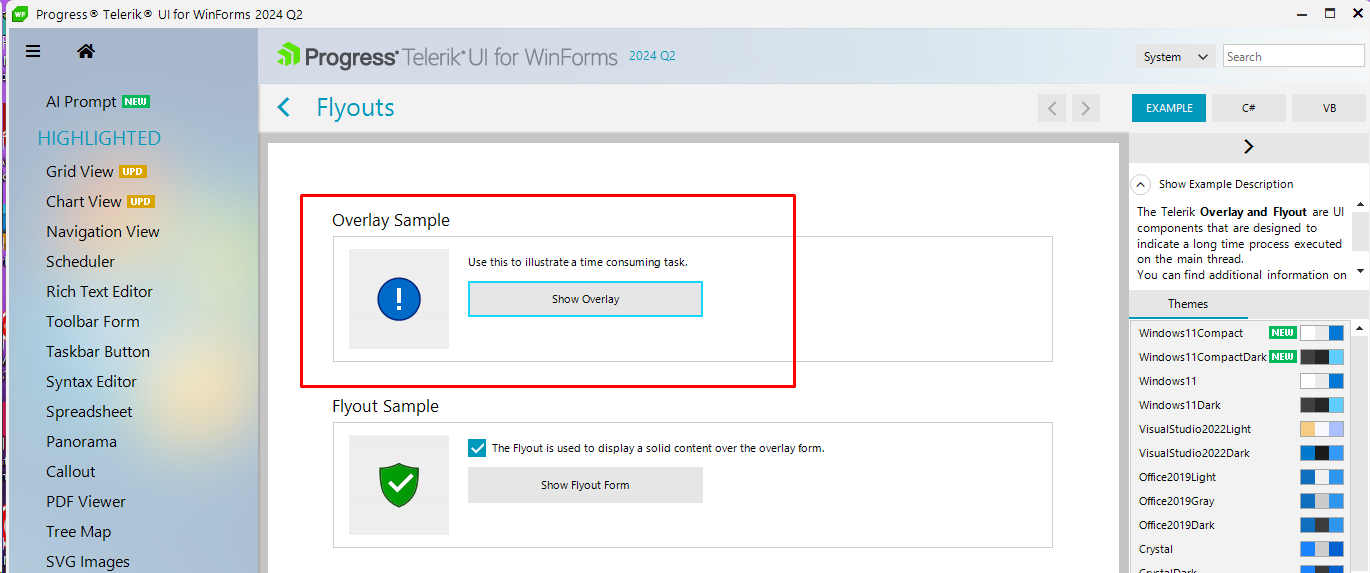
Task: Click into the Search field
Action: pyautogui.click(x=1292, y=57)
